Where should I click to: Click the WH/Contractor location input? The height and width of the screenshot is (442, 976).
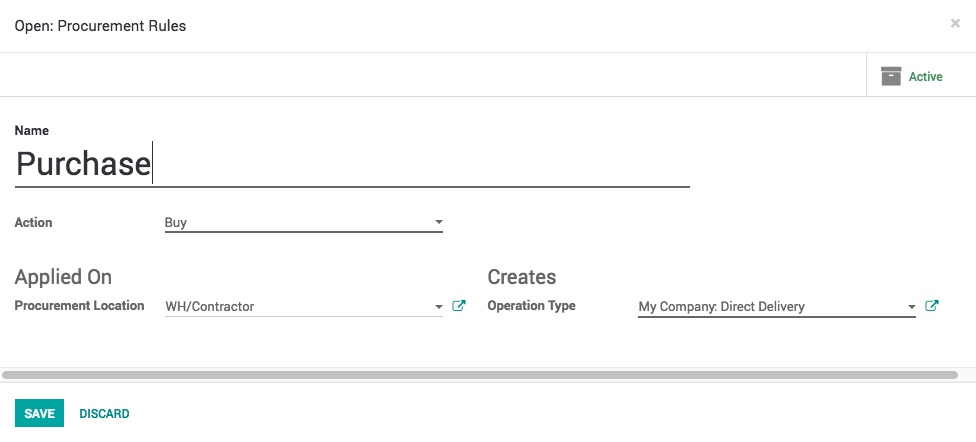295,307
